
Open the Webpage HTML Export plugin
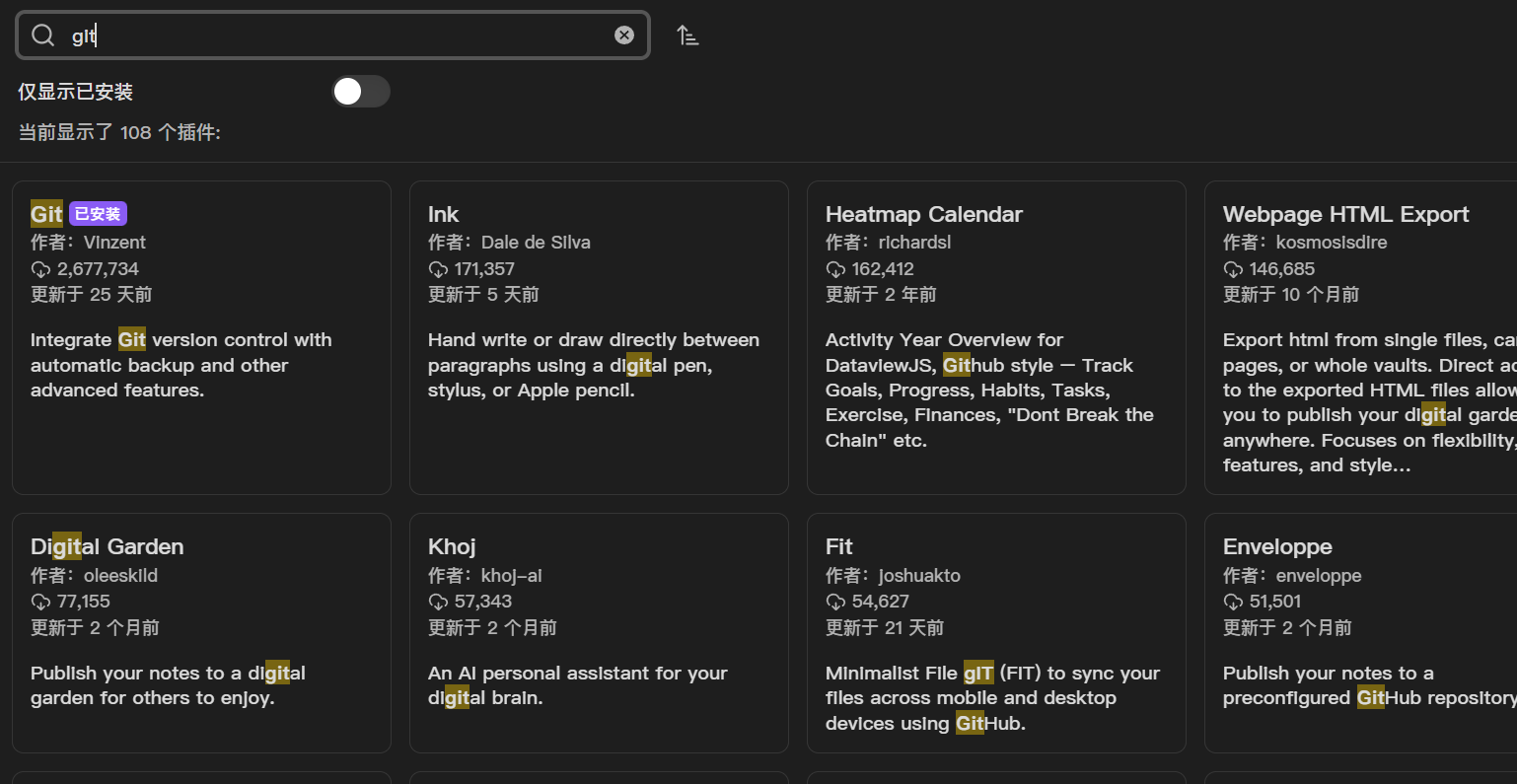1346,214
